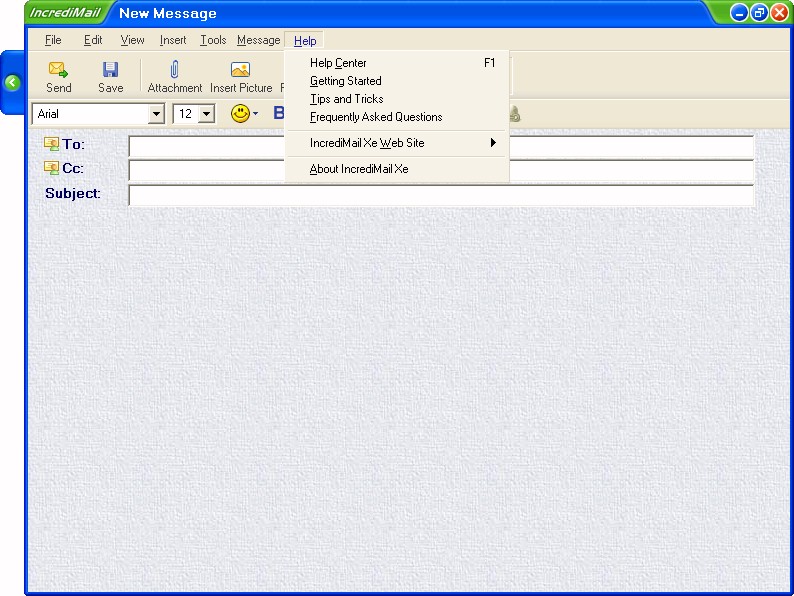Screen dimensions: 794x596
Task: Click the Save floppy disk icon
Action: coord(110,70)
